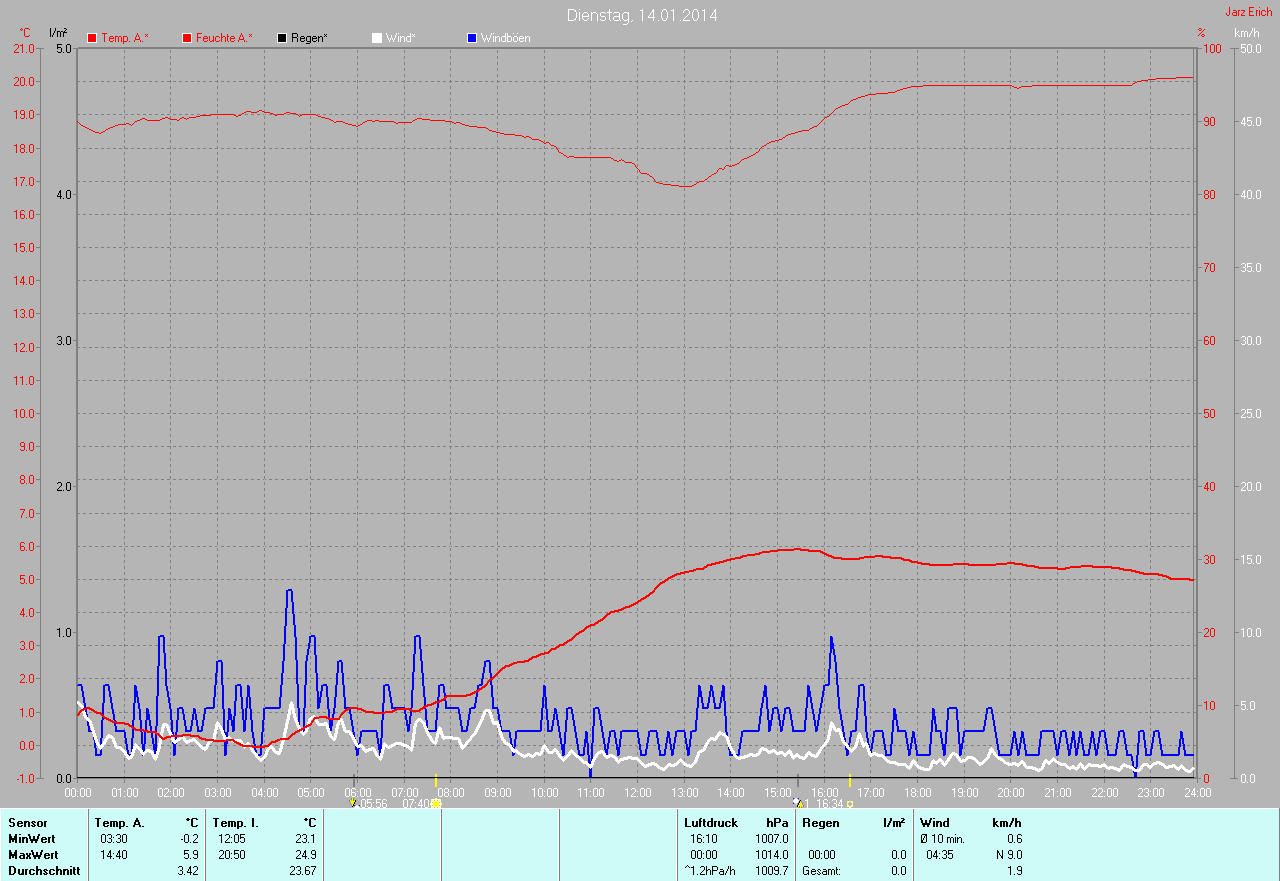Click the '12:00' label on the time axis

tap(638, 792)
